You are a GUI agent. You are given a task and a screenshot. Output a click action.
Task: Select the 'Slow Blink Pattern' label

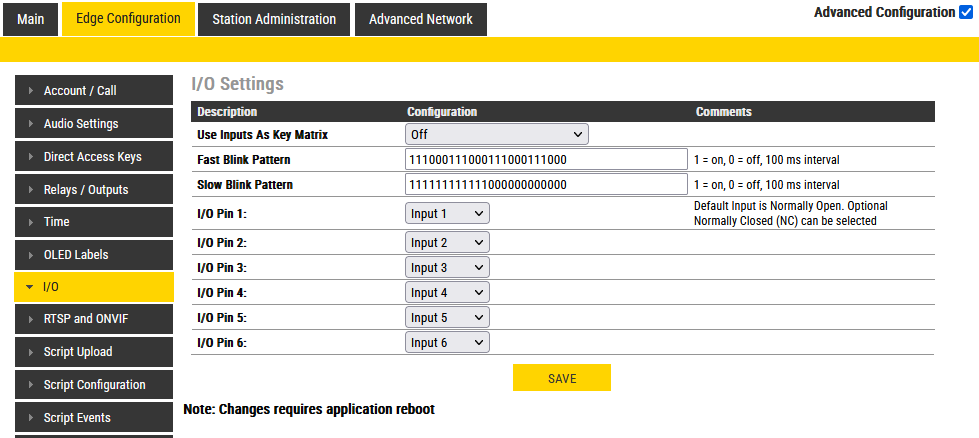click(245, 185)
